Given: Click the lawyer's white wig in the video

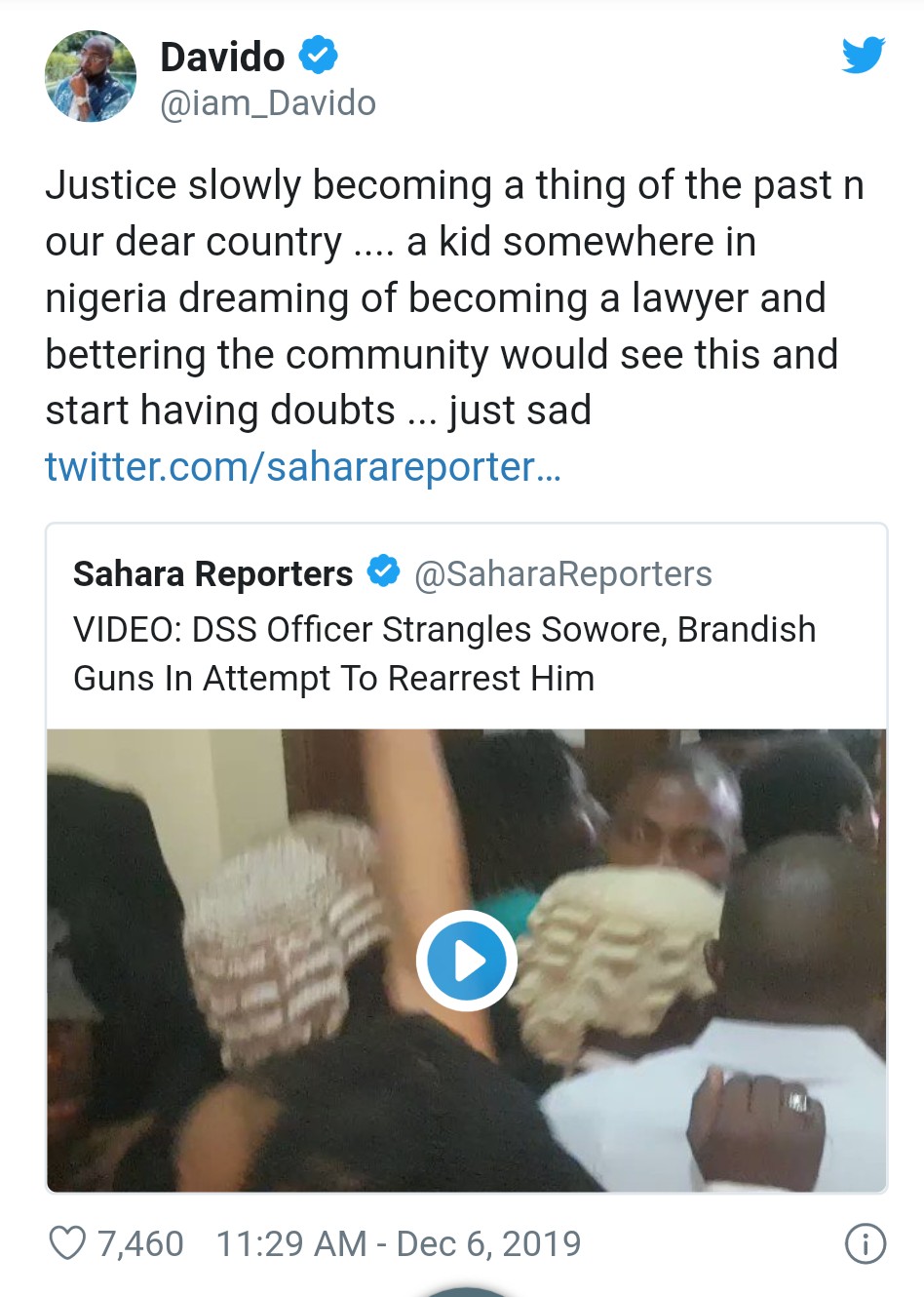Looking at the screenshot, I should pyautogui.click(x=614, y=946).
